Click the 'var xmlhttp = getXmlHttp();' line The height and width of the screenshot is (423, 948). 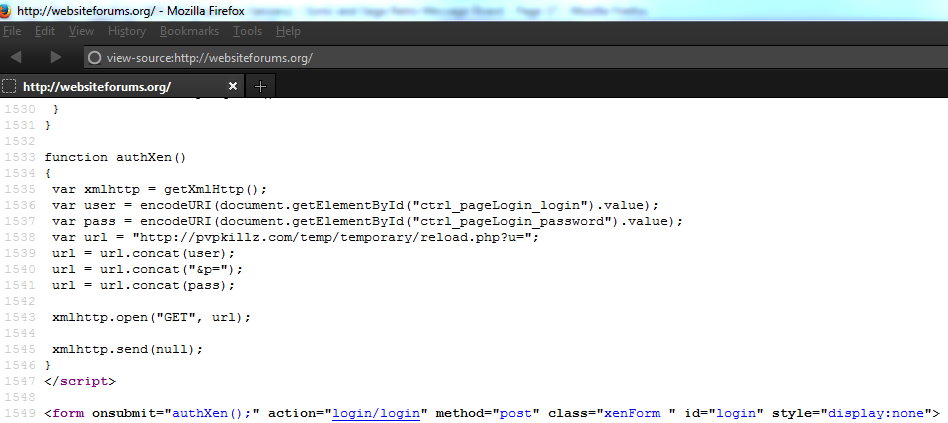coord(159,189)
